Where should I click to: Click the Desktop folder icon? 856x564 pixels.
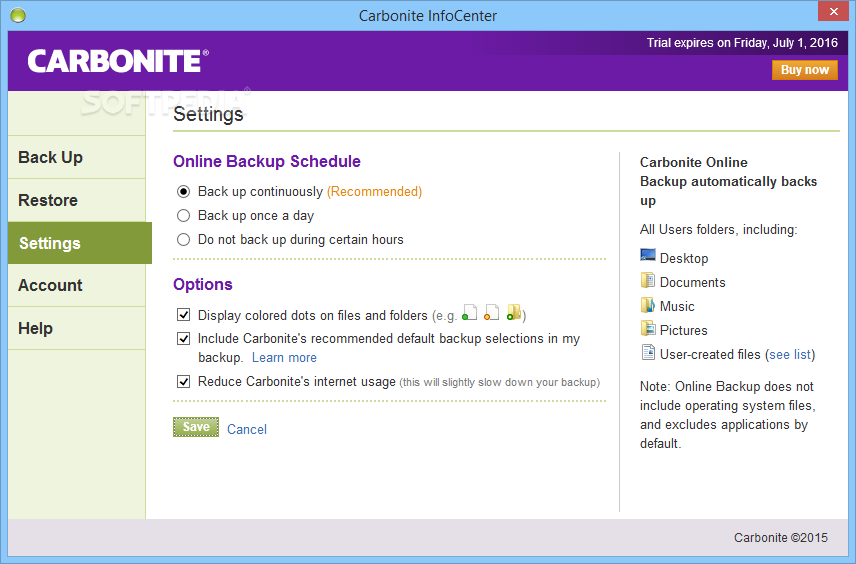click(648, 257)
